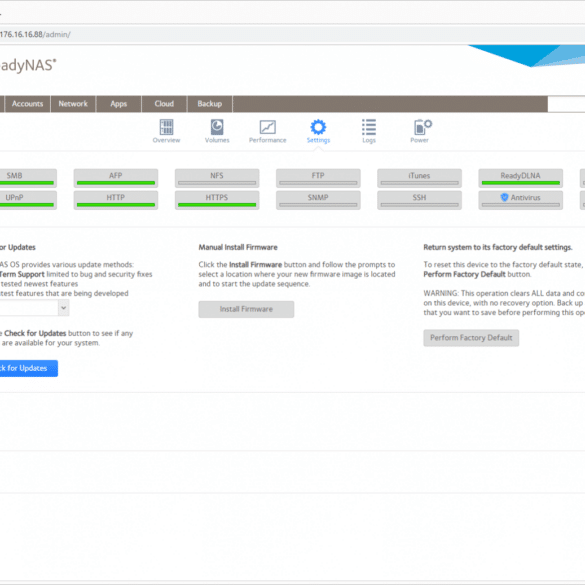The width and height of the screenshot is (585, 585).
Task: Open the Power icon
Action: tap(420, 131)
